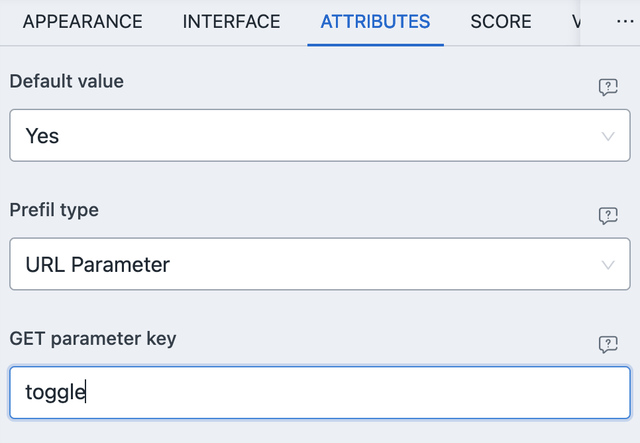Click the 'GET parameter key' label
The height and width of the screenshot is (443, 640).
[x=93, y=338]
